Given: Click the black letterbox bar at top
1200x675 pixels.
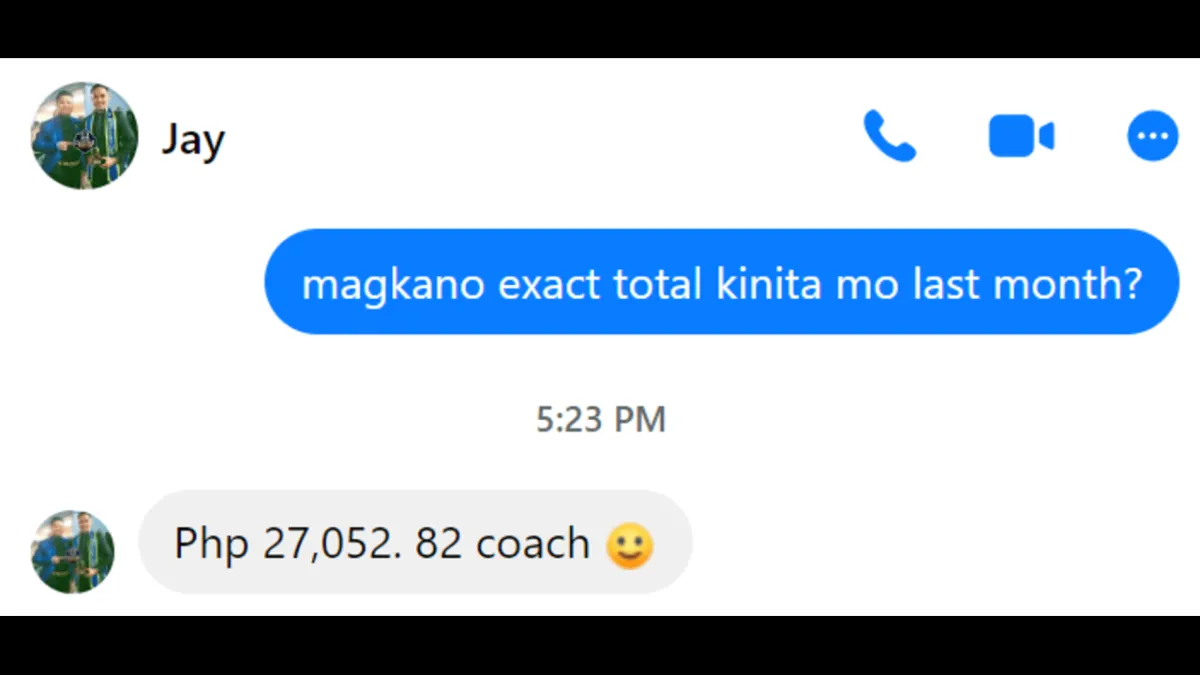Looking at the screenshot, I should click(x=600, y=28).
